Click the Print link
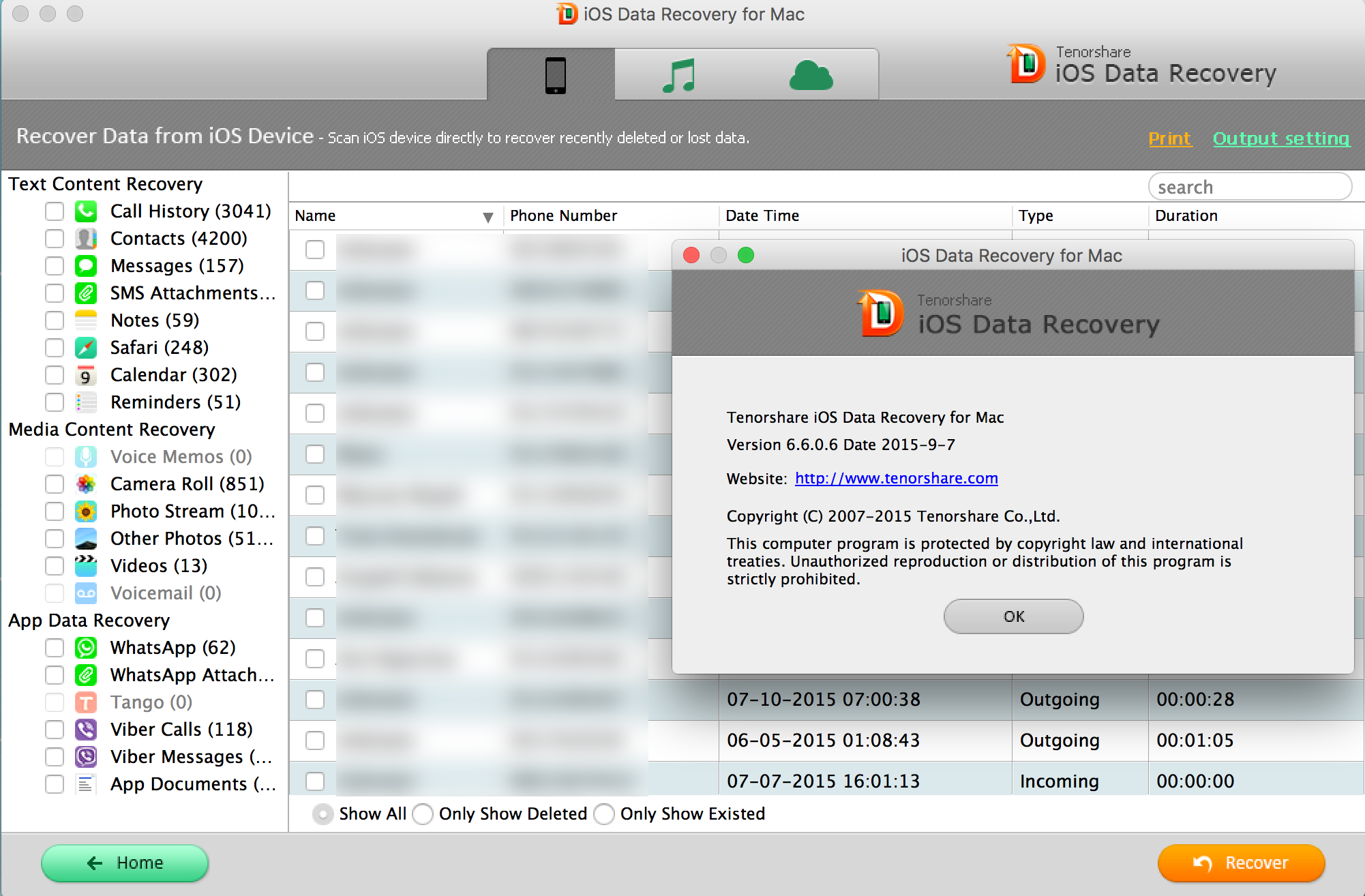This screenshot has width=1365, height=896. pos(1170,138)
